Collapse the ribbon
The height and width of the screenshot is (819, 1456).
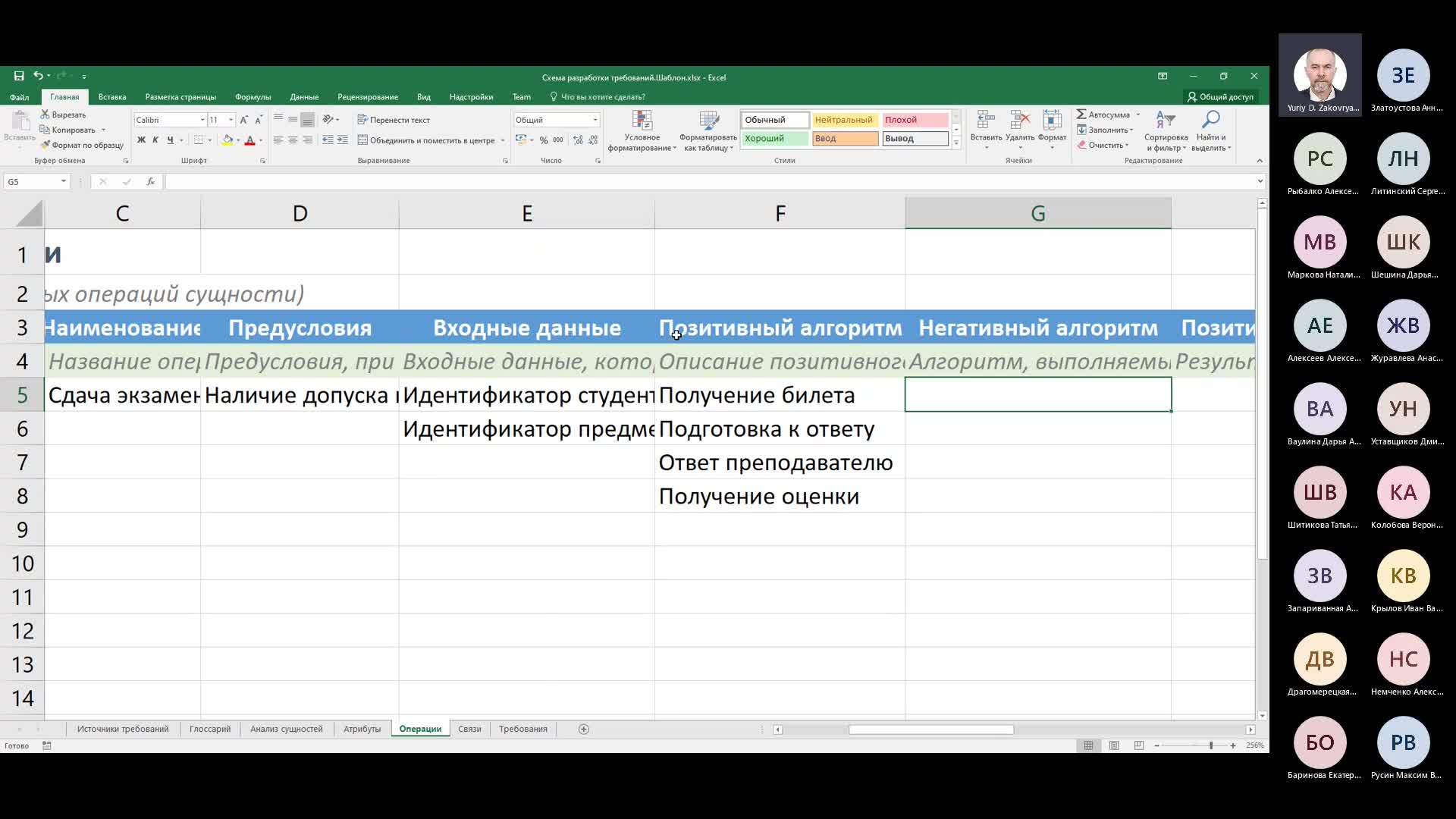click(x=1260, y=161)
